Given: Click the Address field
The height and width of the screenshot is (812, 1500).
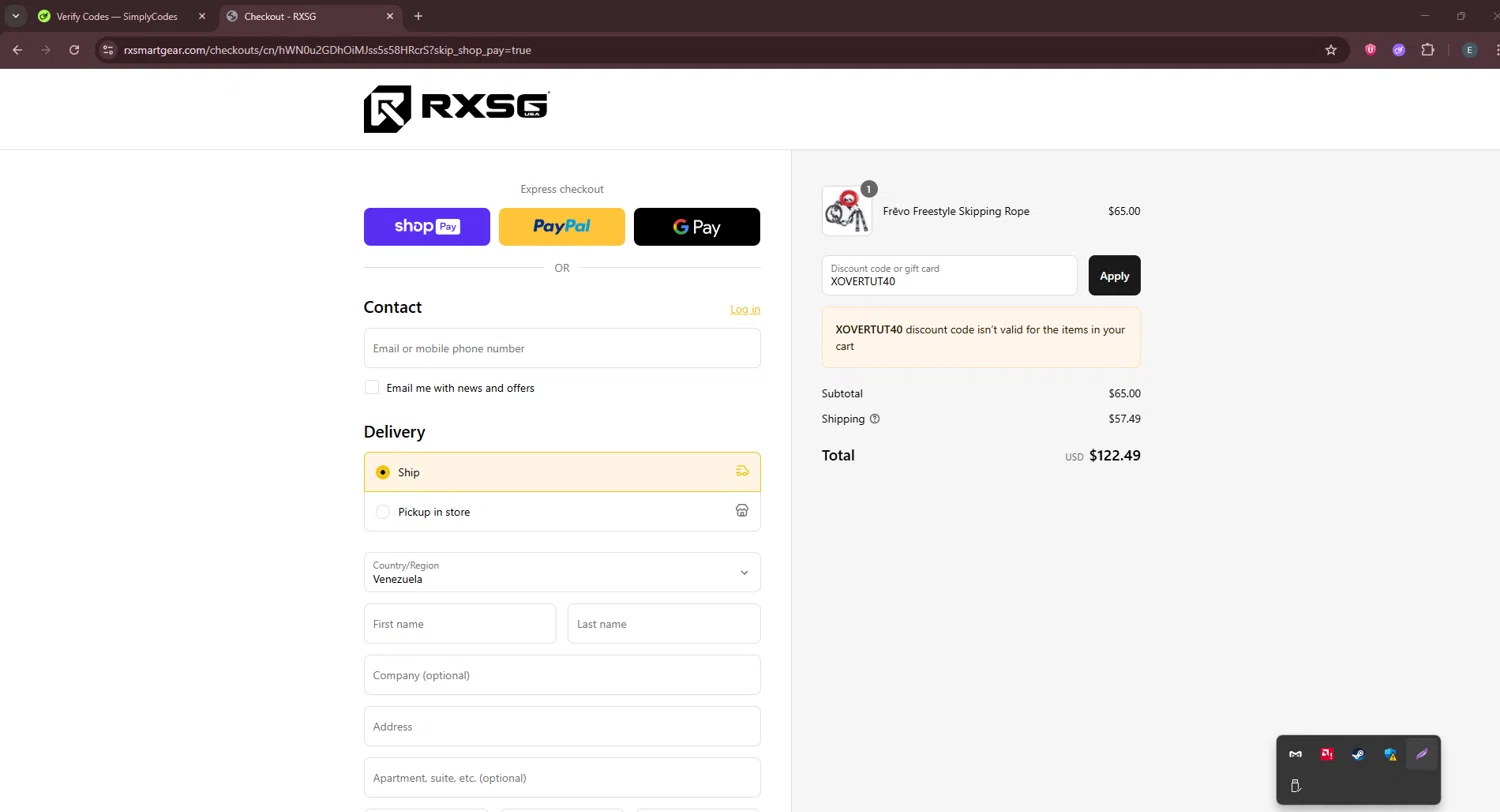Looking at the screenshot, I should 562,726.
